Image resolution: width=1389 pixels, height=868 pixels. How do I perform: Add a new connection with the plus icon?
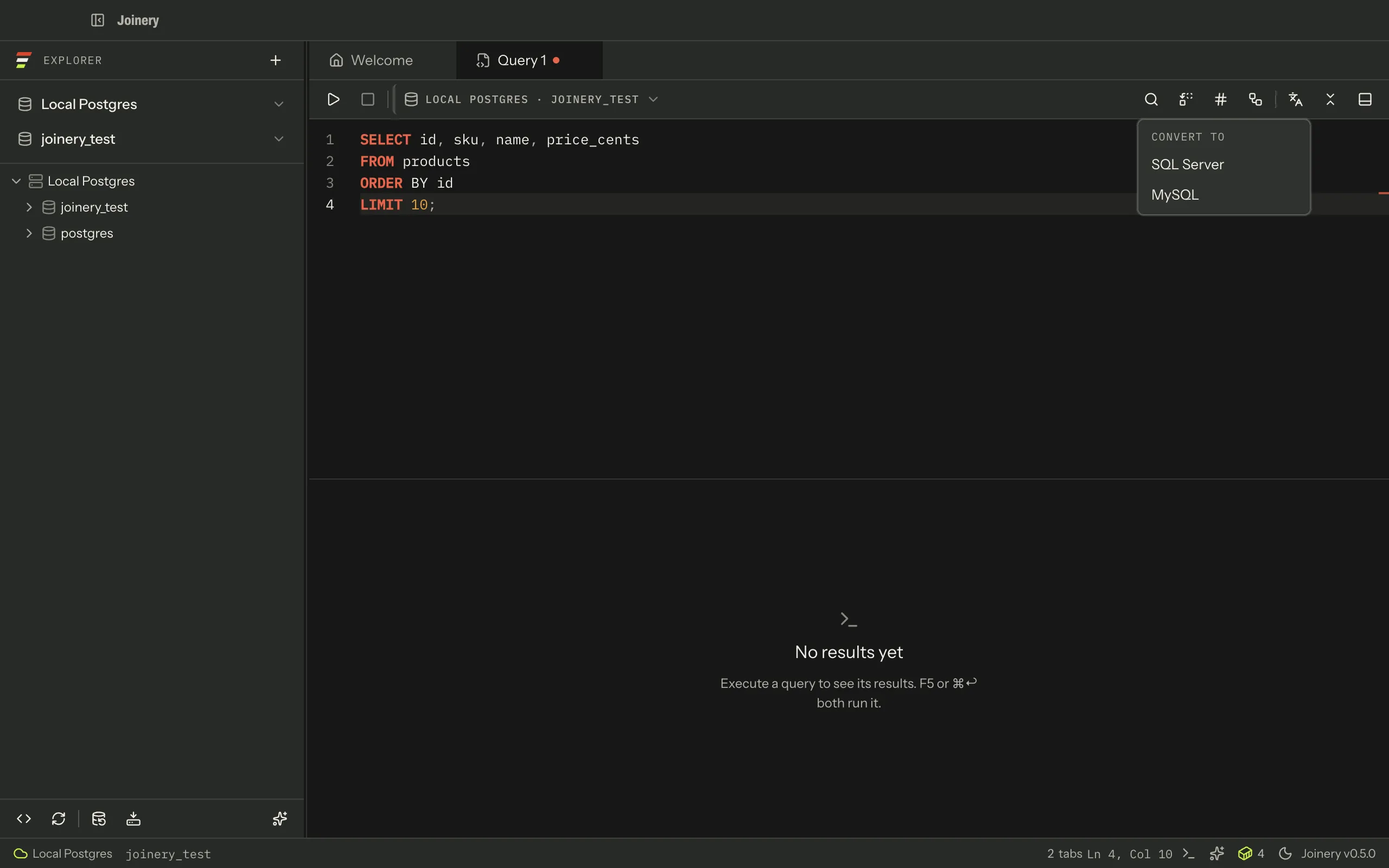pos(276,60)
